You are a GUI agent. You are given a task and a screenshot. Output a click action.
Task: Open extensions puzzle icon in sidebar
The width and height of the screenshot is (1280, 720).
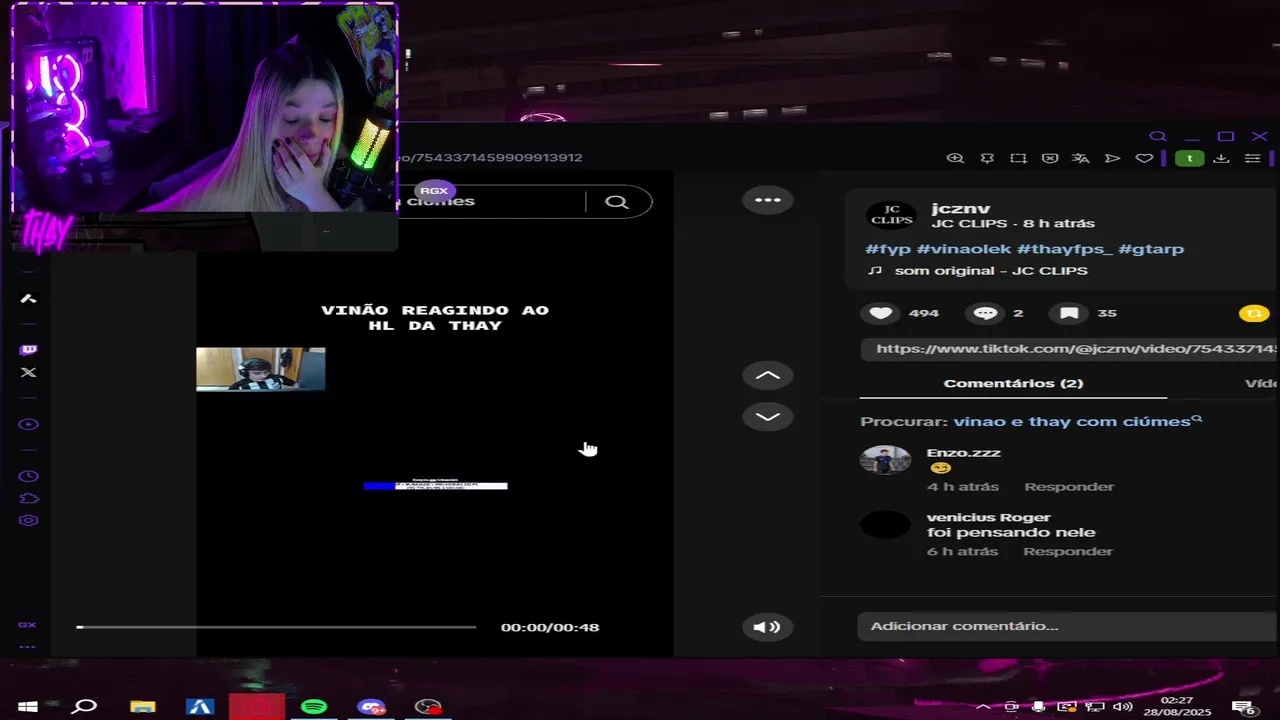coord(28,498)
